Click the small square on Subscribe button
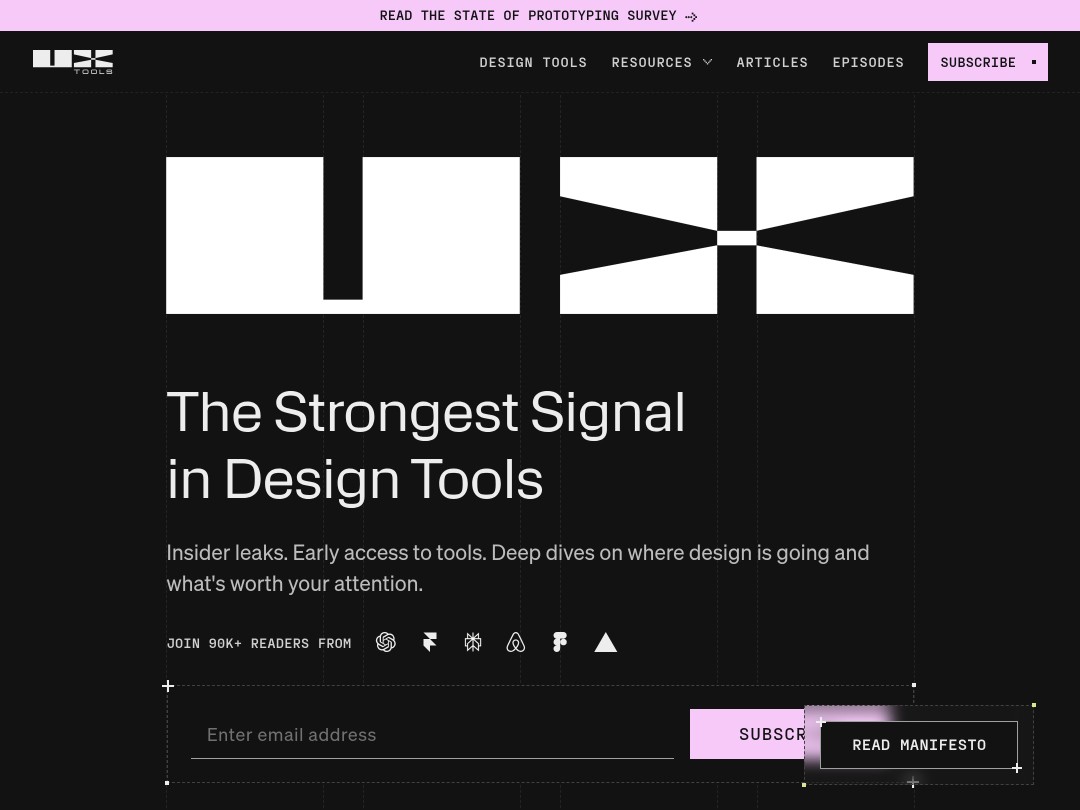Image resolution: width=1080 pixels, height=810 pixels. [x=1033, y=61]
